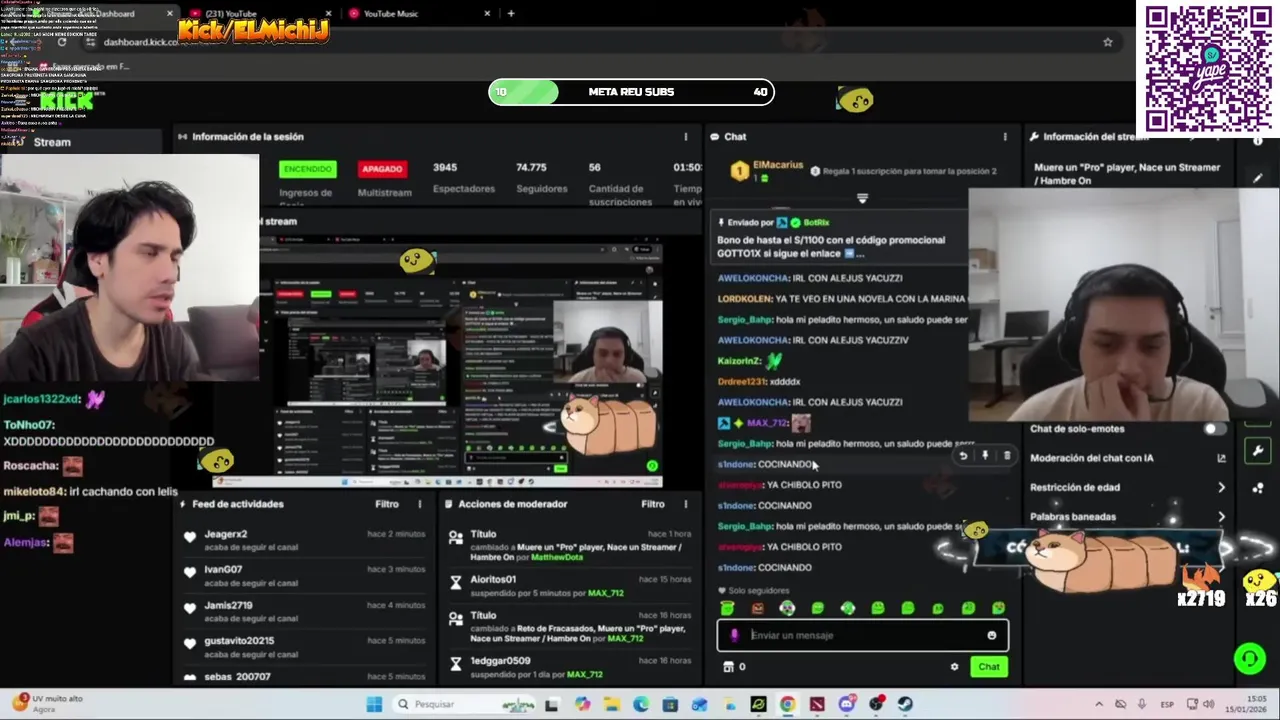
Task: Click the external link icon beside Moderación del chat con IA
Action: click(1221, 458)
